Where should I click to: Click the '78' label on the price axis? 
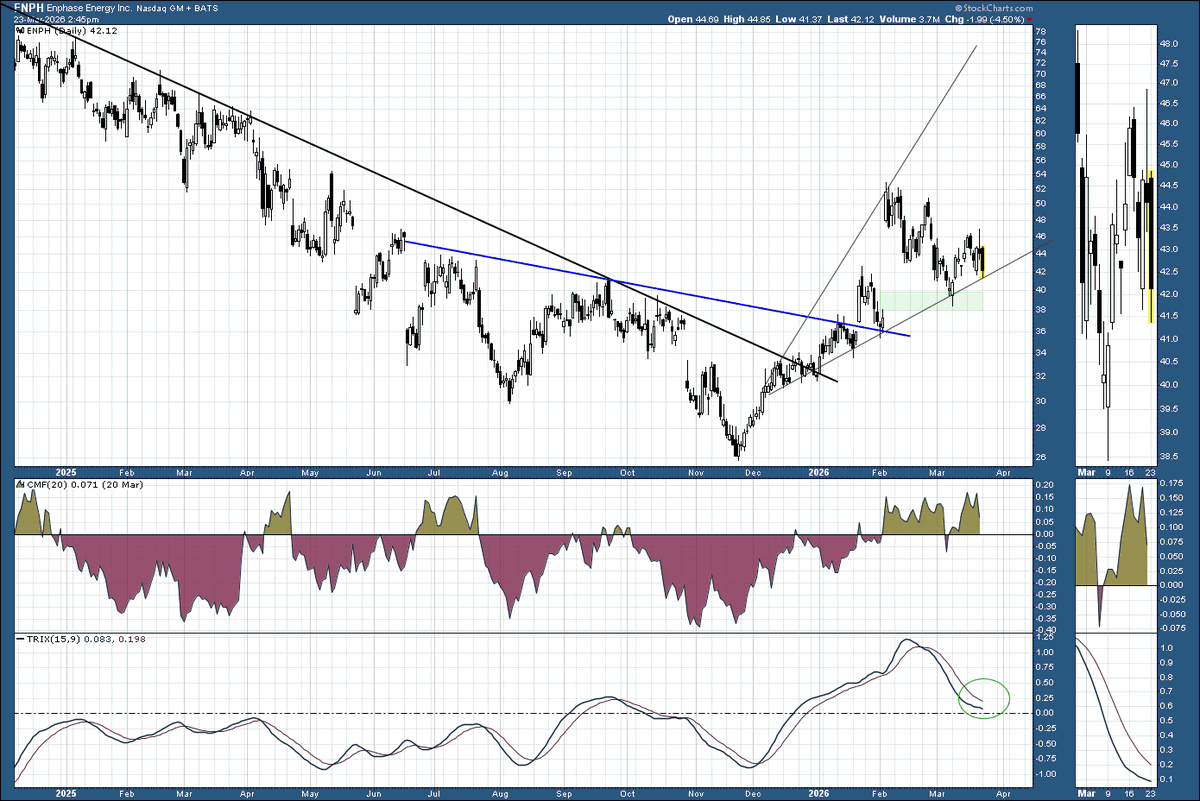pos(1041,31)
